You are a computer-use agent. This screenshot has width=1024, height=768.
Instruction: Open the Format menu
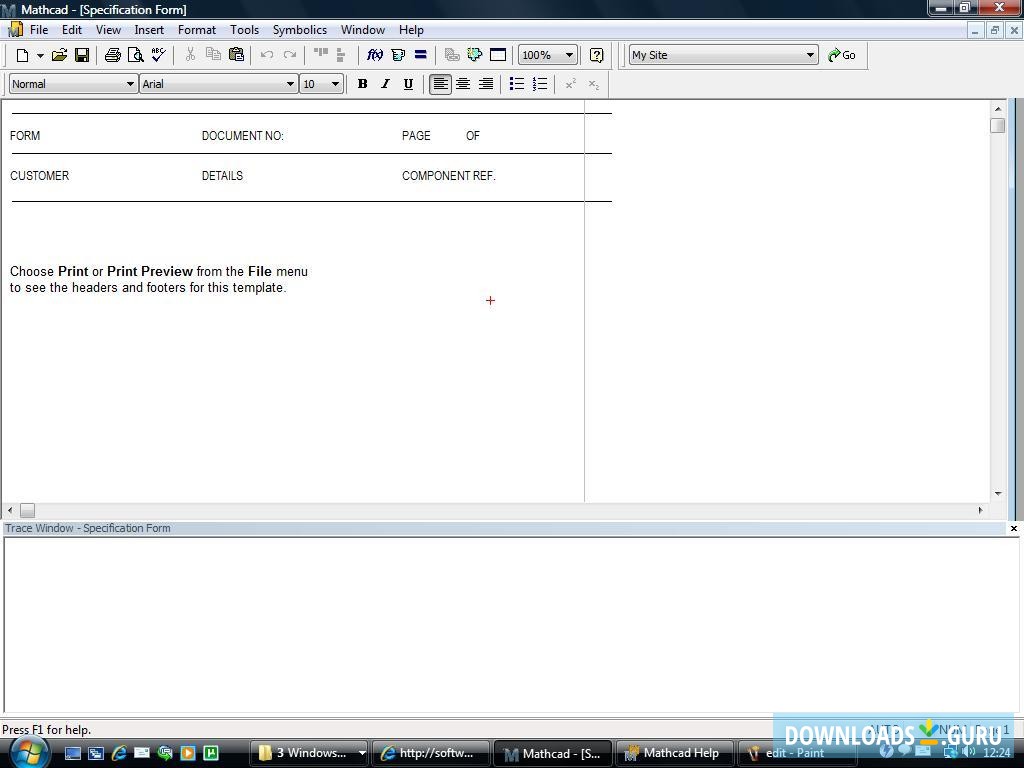[x=197, y=30]
